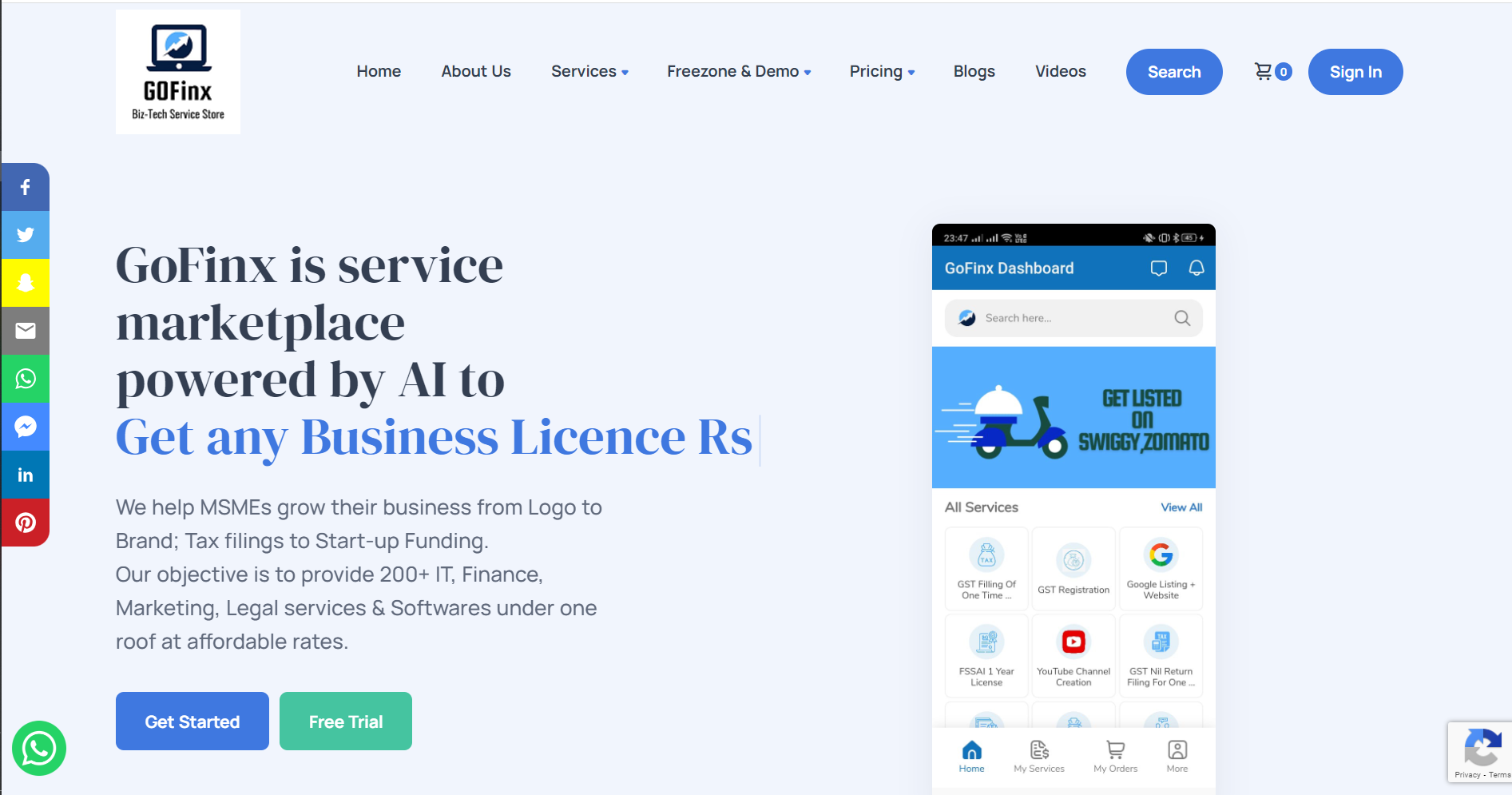Tap Home in the dashboard bottom bar
The image size is (1512, 795).
pos(972,757)
